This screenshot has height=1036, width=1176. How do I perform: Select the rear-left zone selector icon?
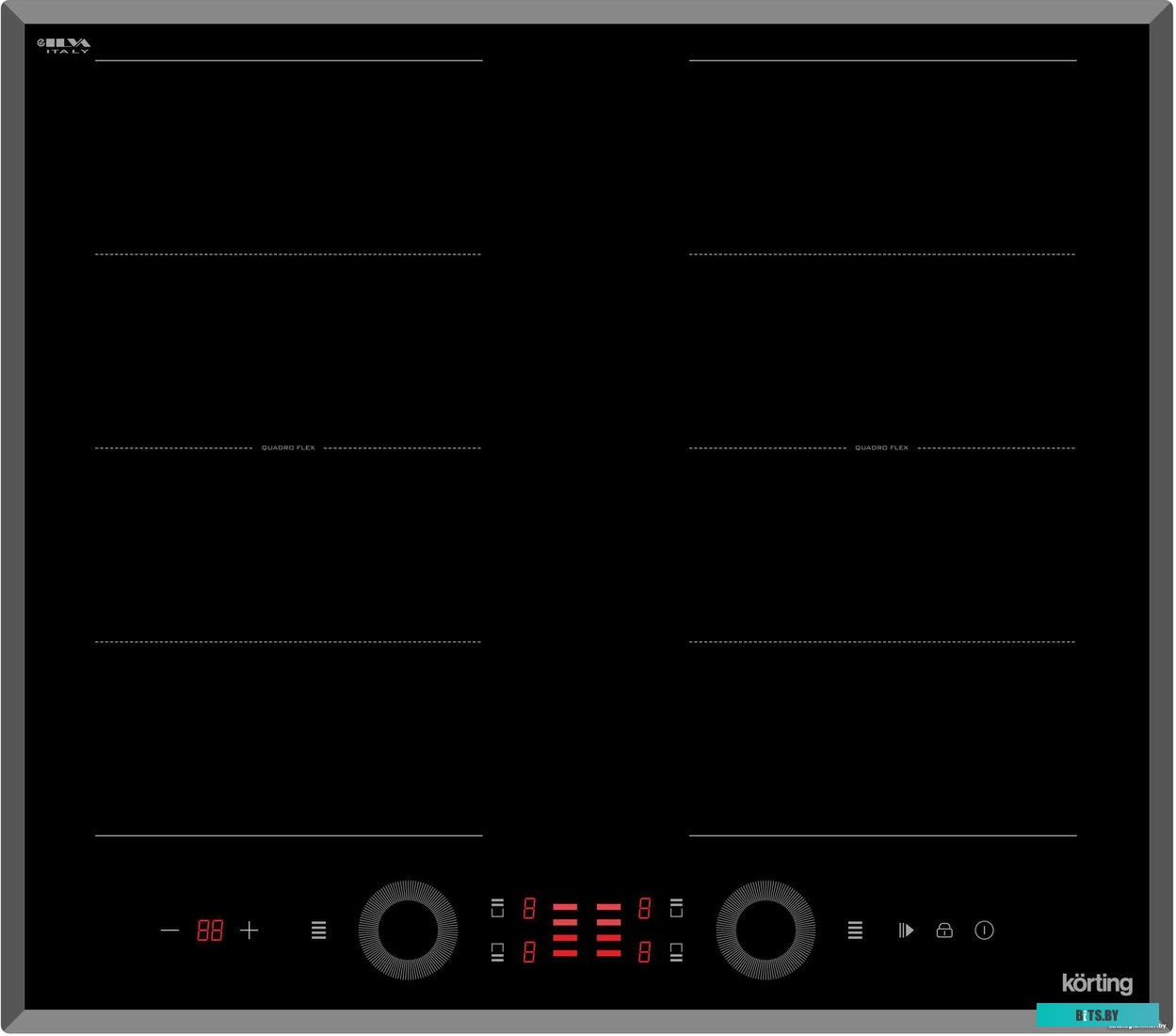coord(497,908)
